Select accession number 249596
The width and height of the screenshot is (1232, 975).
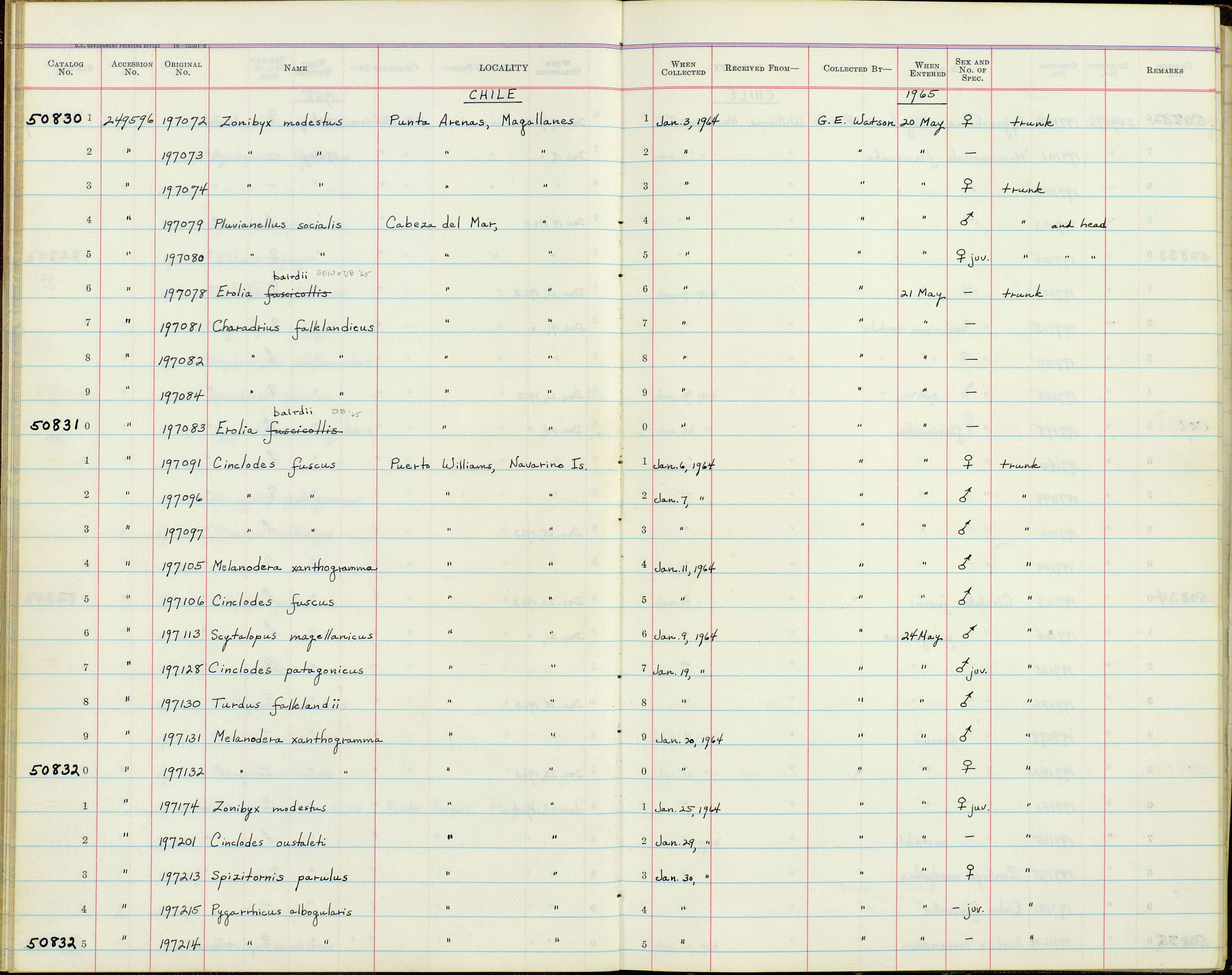point(129,122)
